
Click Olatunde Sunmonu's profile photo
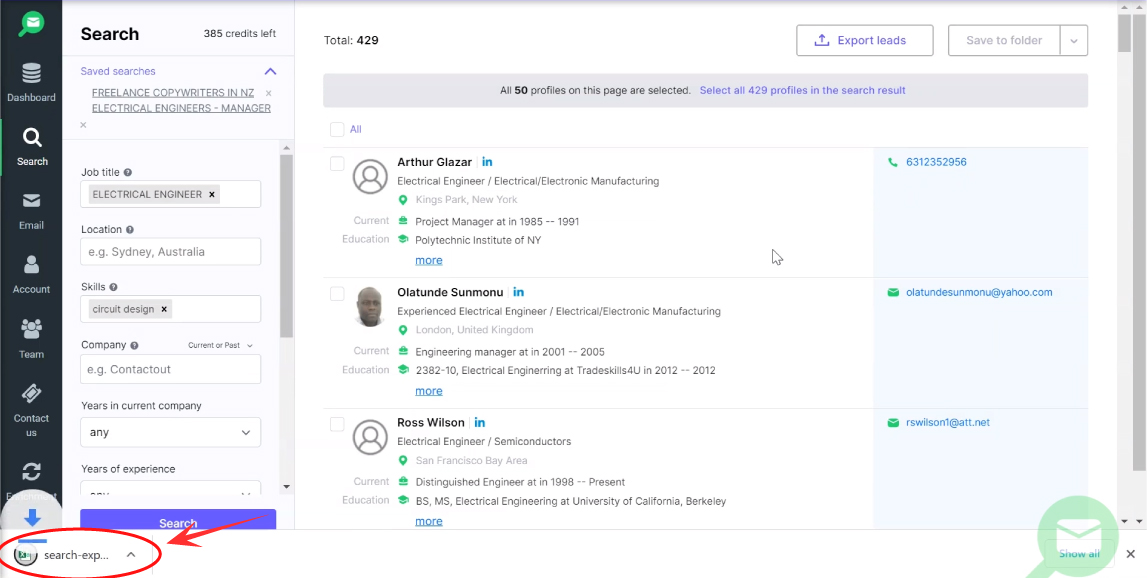(370, 307)
